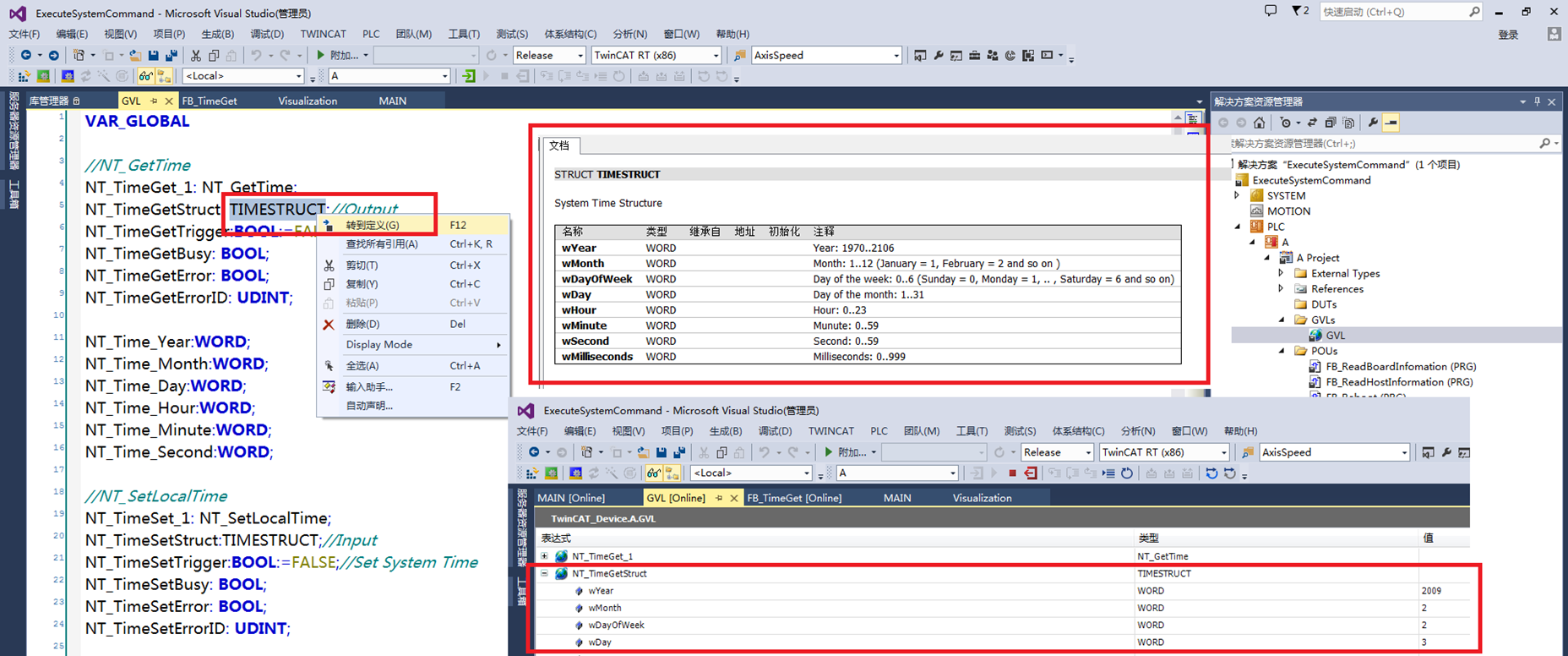Toggle pin on GVL tab in upper window
The width and height of the screenshot is (1568, 656).
154,101
